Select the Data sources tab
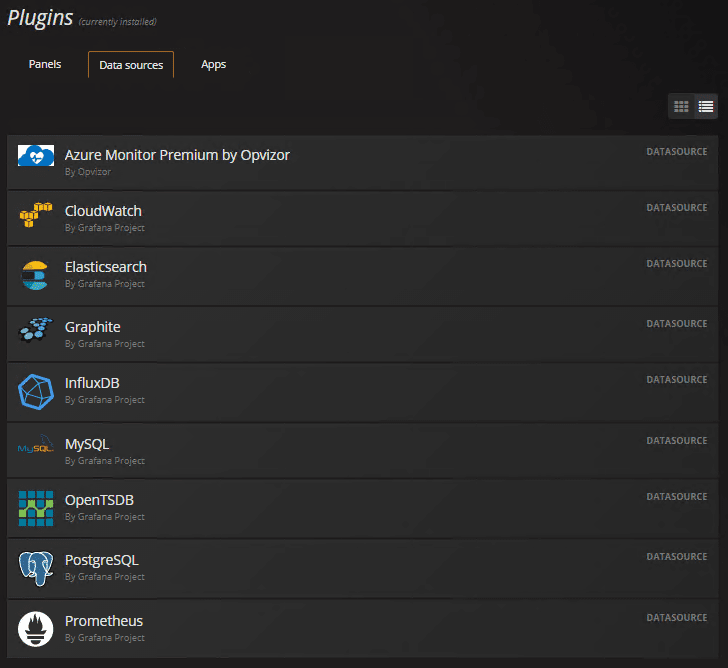Viewport: 728px width, 668px height. click(x=131, y=65)
